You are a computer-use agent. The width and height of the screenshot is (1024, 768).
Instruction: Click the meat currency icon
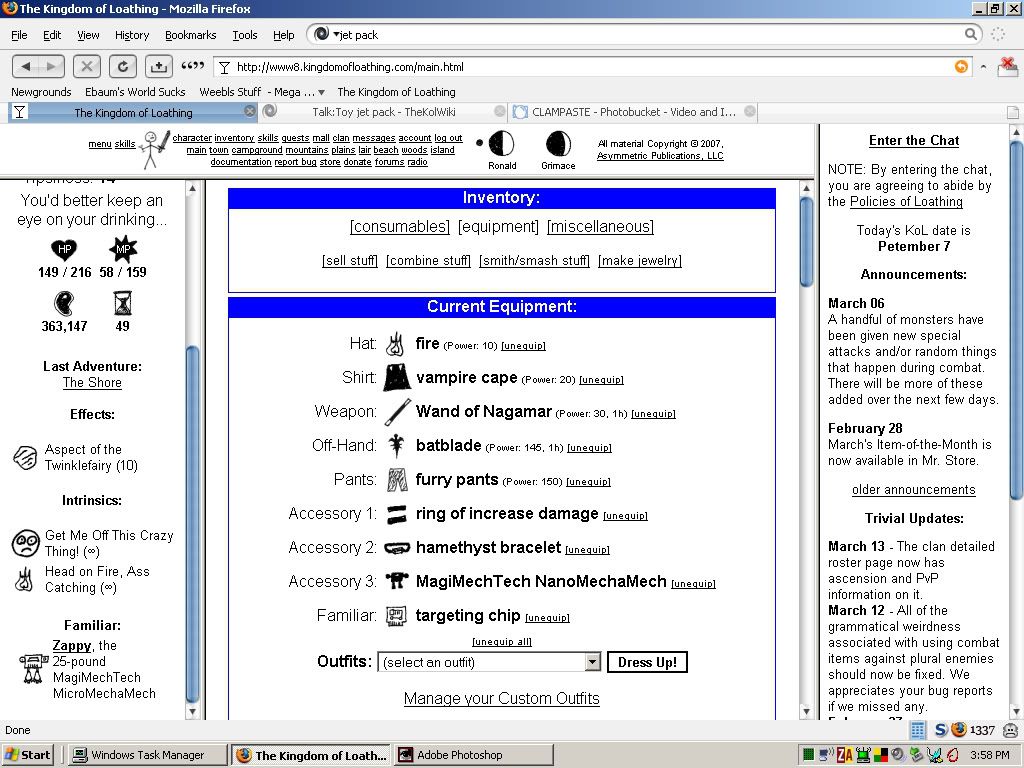pyautogui.click(x=63, y=304)
